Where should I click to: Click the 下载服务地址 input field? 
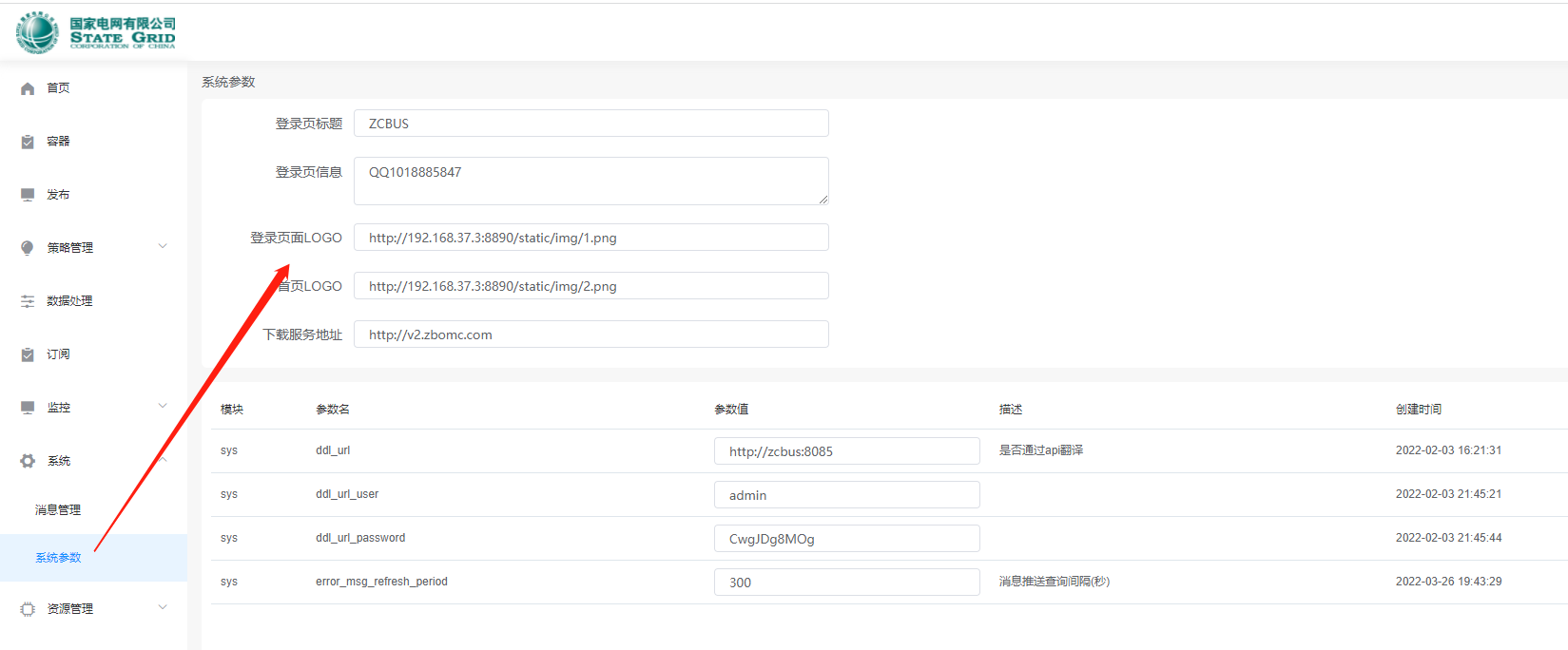[590, 335]
